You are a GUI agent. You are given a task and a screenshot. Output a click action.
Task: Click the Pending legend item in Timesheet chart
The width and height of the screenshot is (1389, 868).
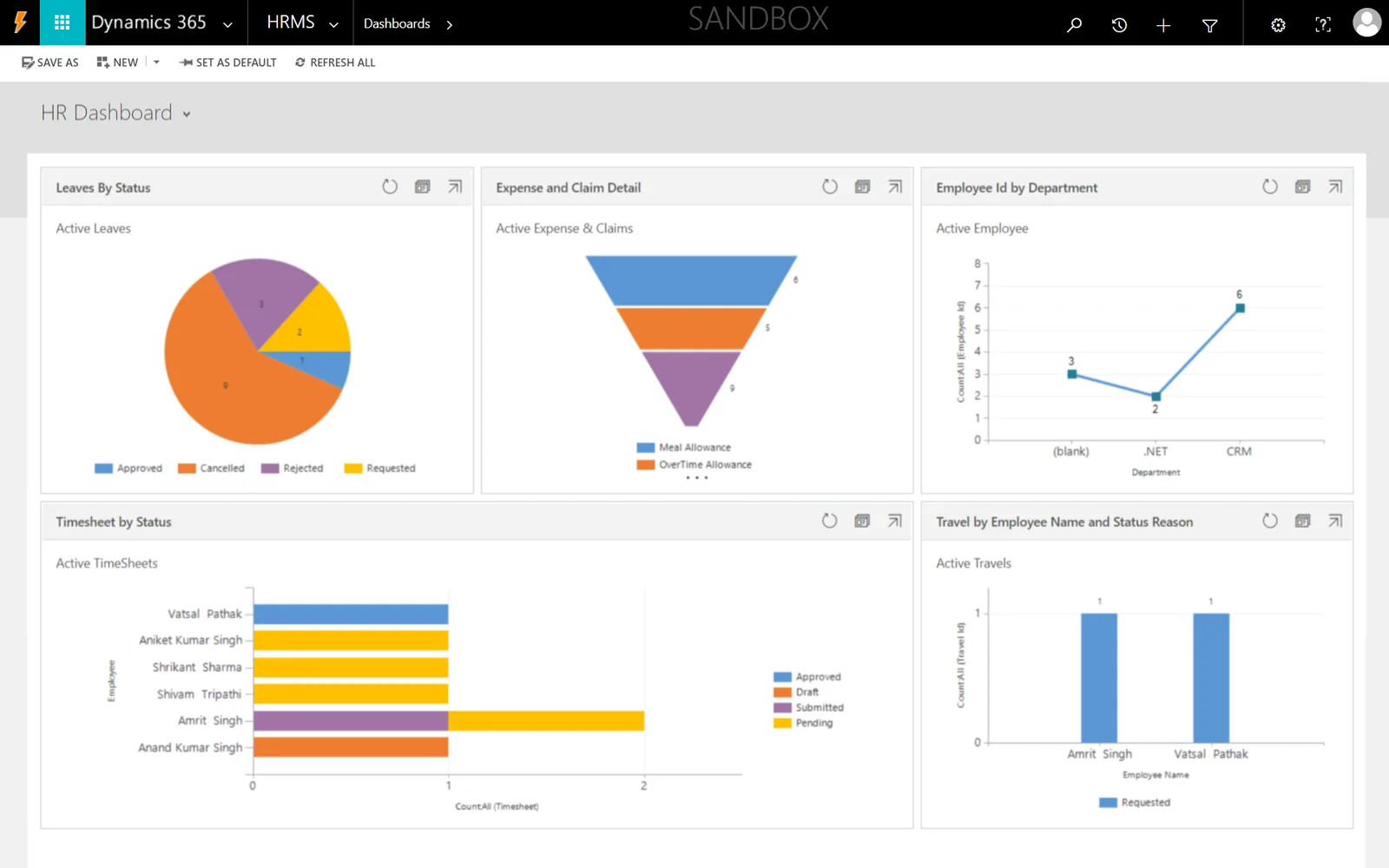click(804, 723)
